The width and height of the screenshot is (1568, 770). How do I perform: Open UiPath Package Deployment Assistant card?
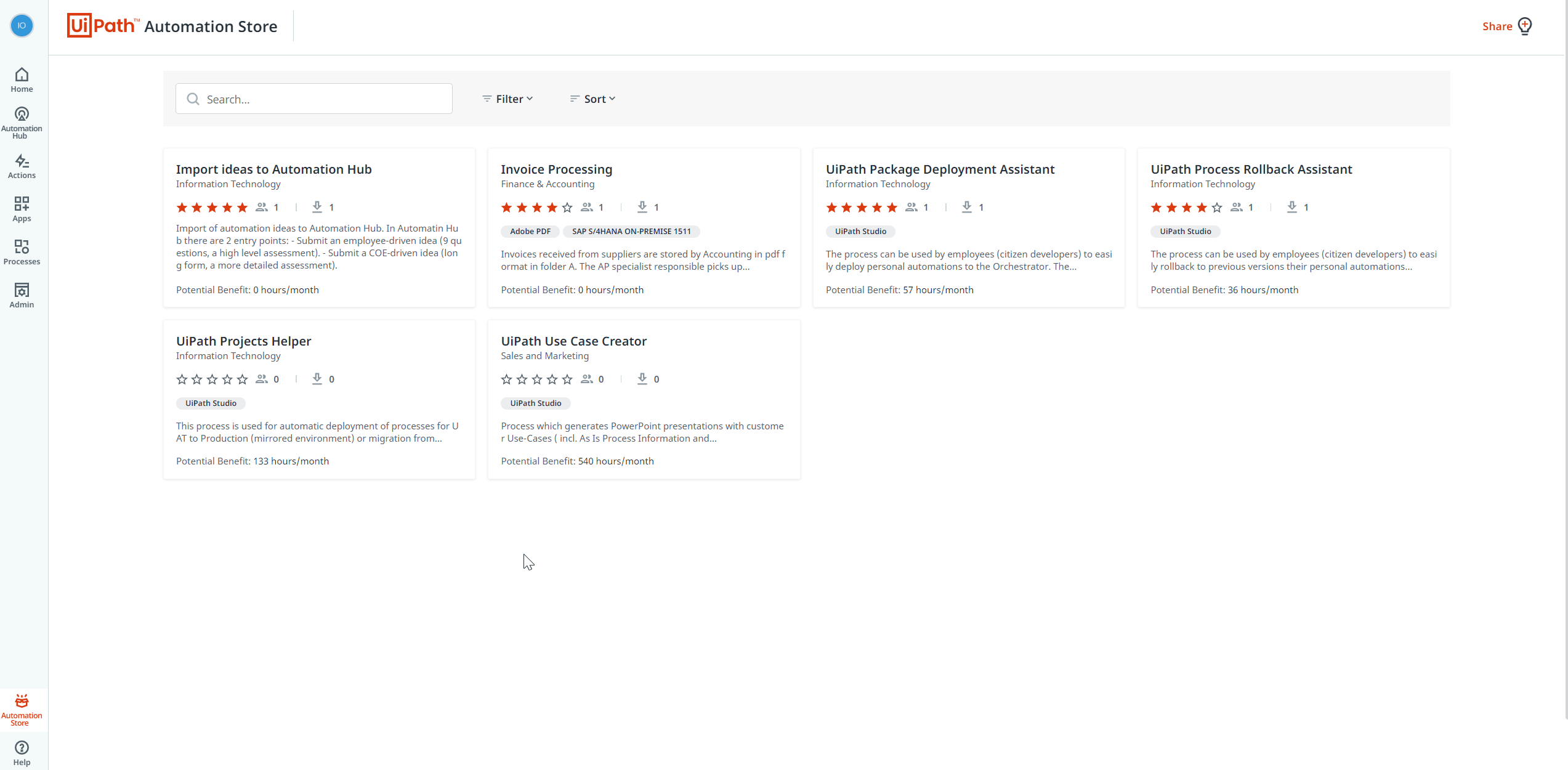940,169
